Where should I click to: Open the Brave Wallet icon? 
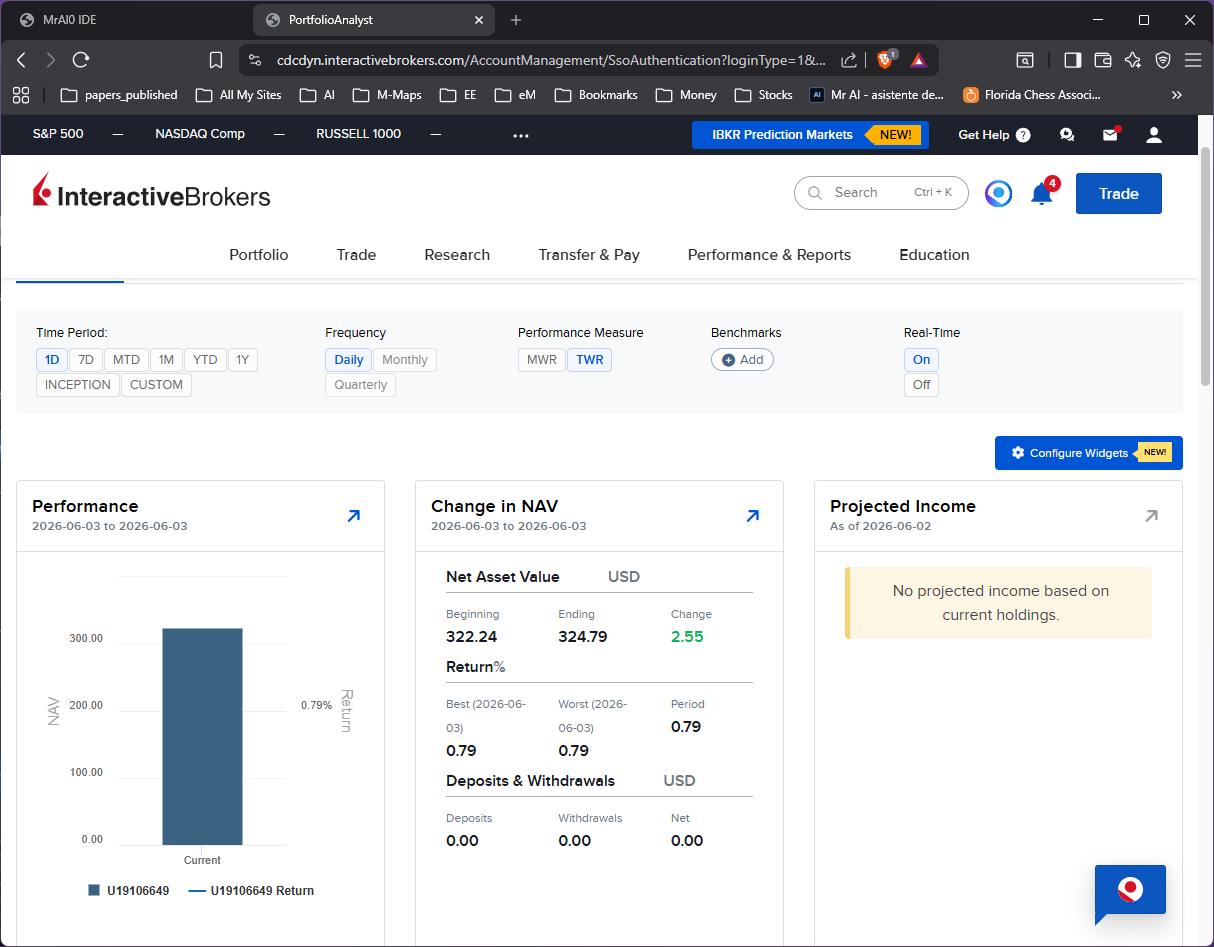(x=1103, y=60)
